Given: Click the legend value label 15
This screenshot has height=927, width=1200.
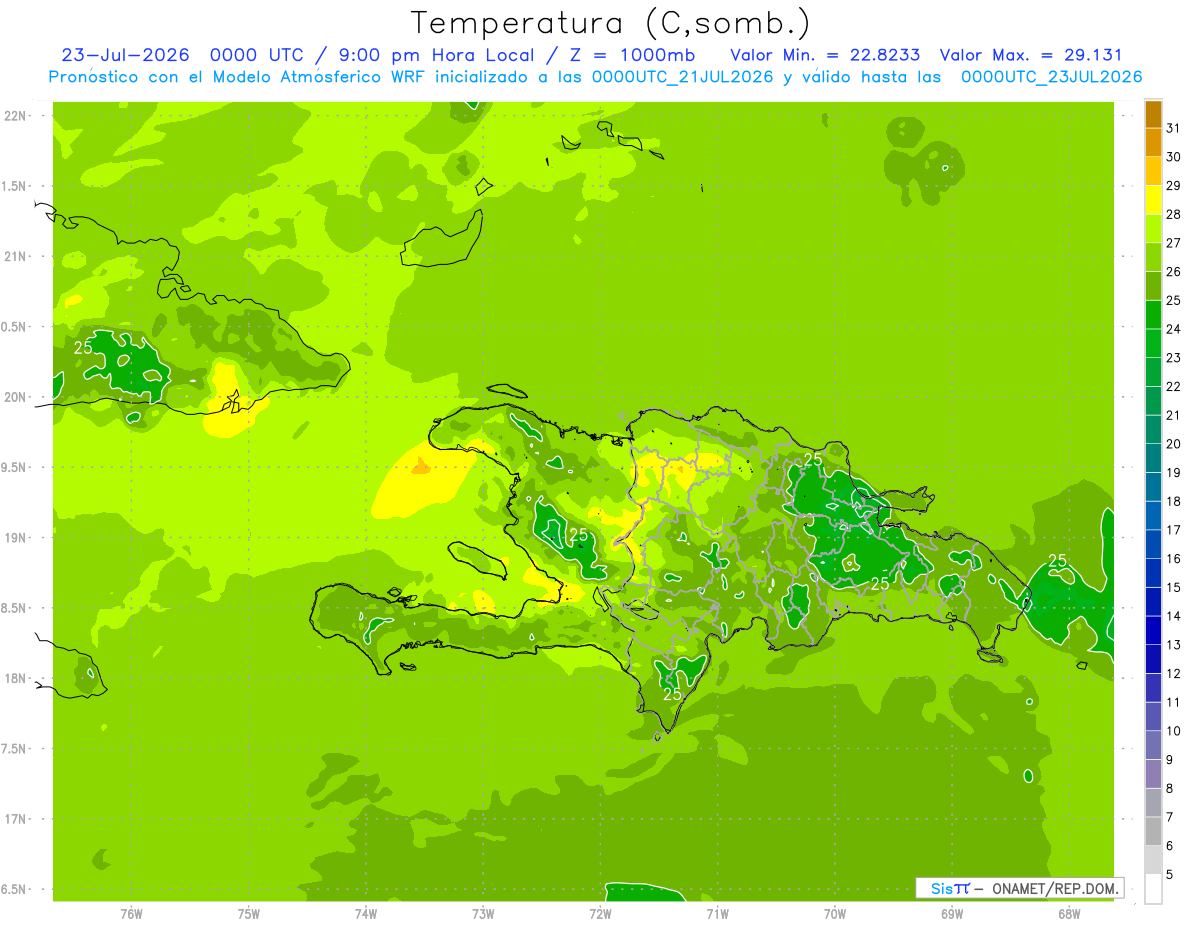Looking at the screenshot, I should coord(1174,587).
